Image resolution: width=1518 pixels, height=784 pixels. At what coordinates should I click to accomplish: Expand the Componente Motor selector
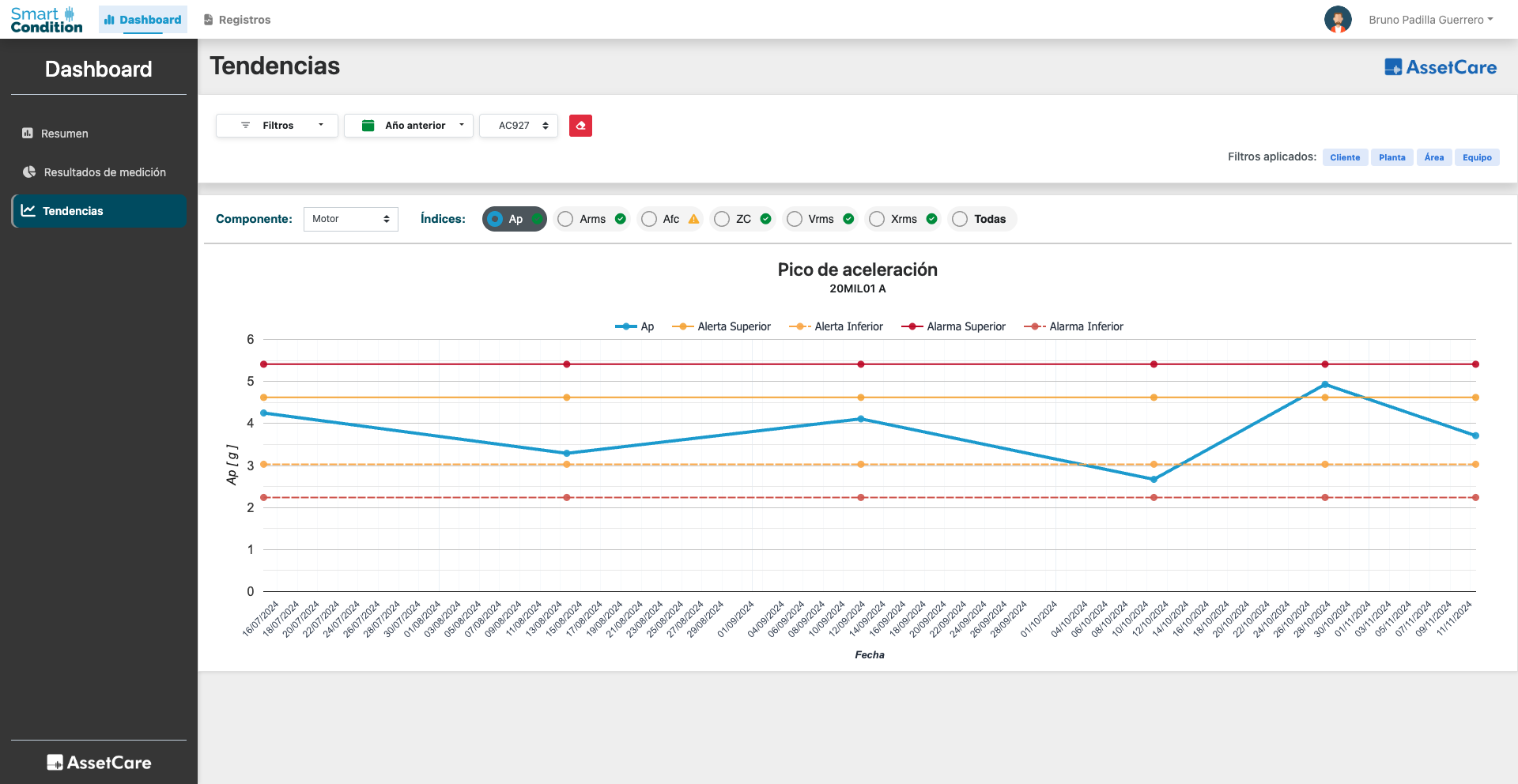click(350, 219)
